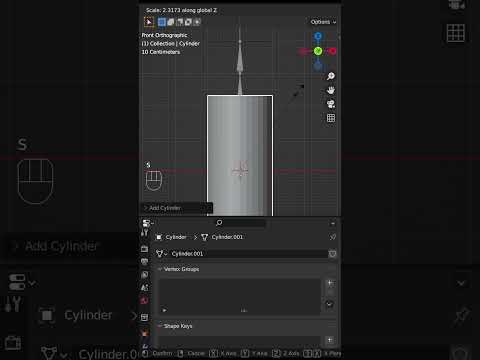Toggle the camera view icon
Screen dimensions: 480x360
pyautogui.click(x=331, y=104)
